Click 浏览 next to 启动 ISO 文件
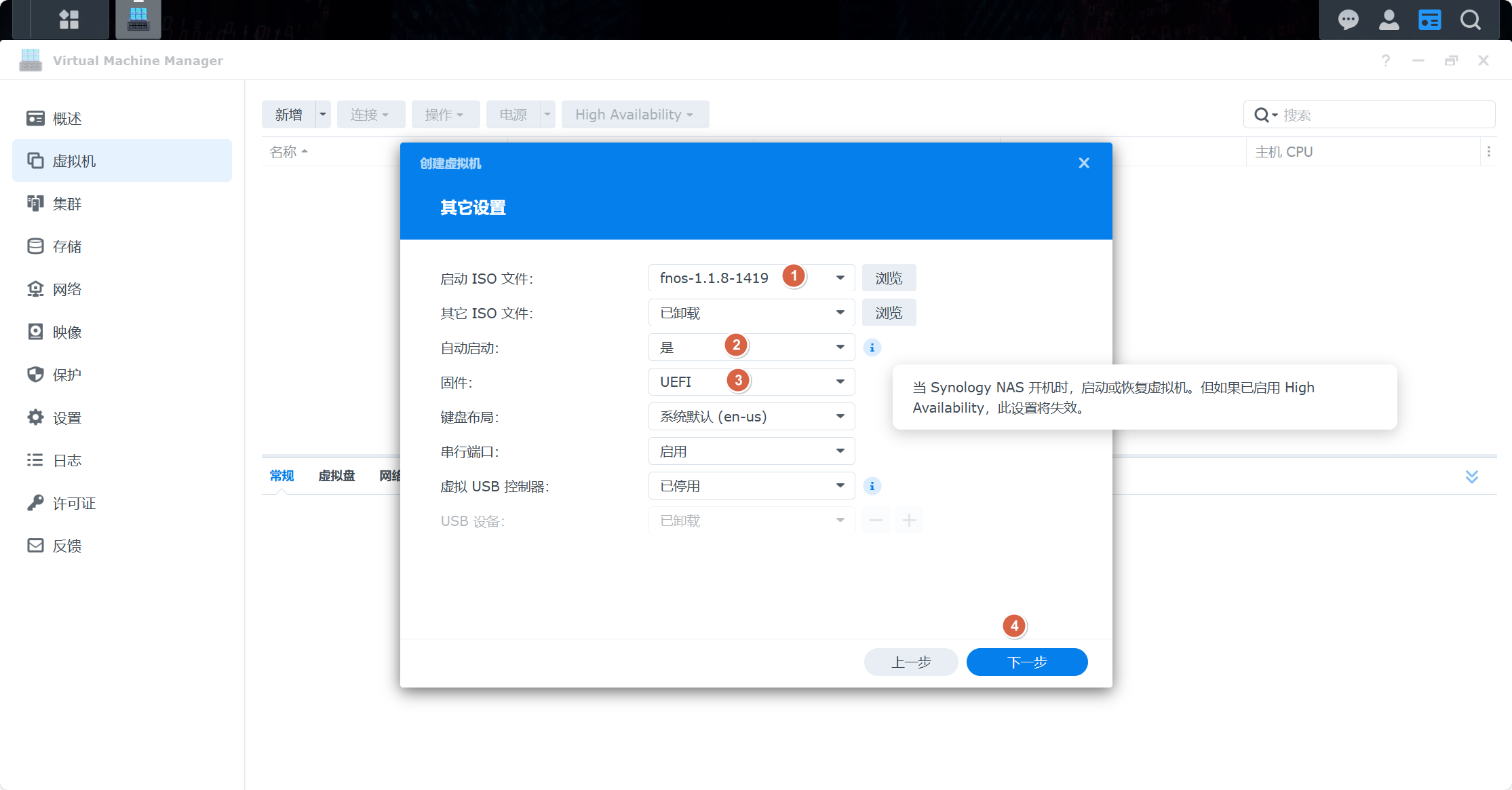This screenshot has height=790, width=1512. click(889, 278)
